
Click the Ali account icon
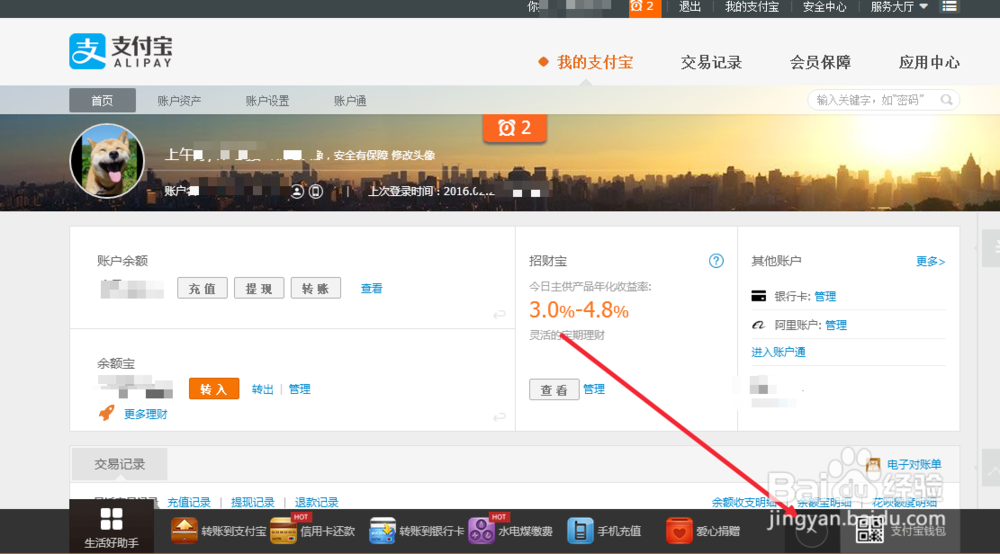click(758, 325)
